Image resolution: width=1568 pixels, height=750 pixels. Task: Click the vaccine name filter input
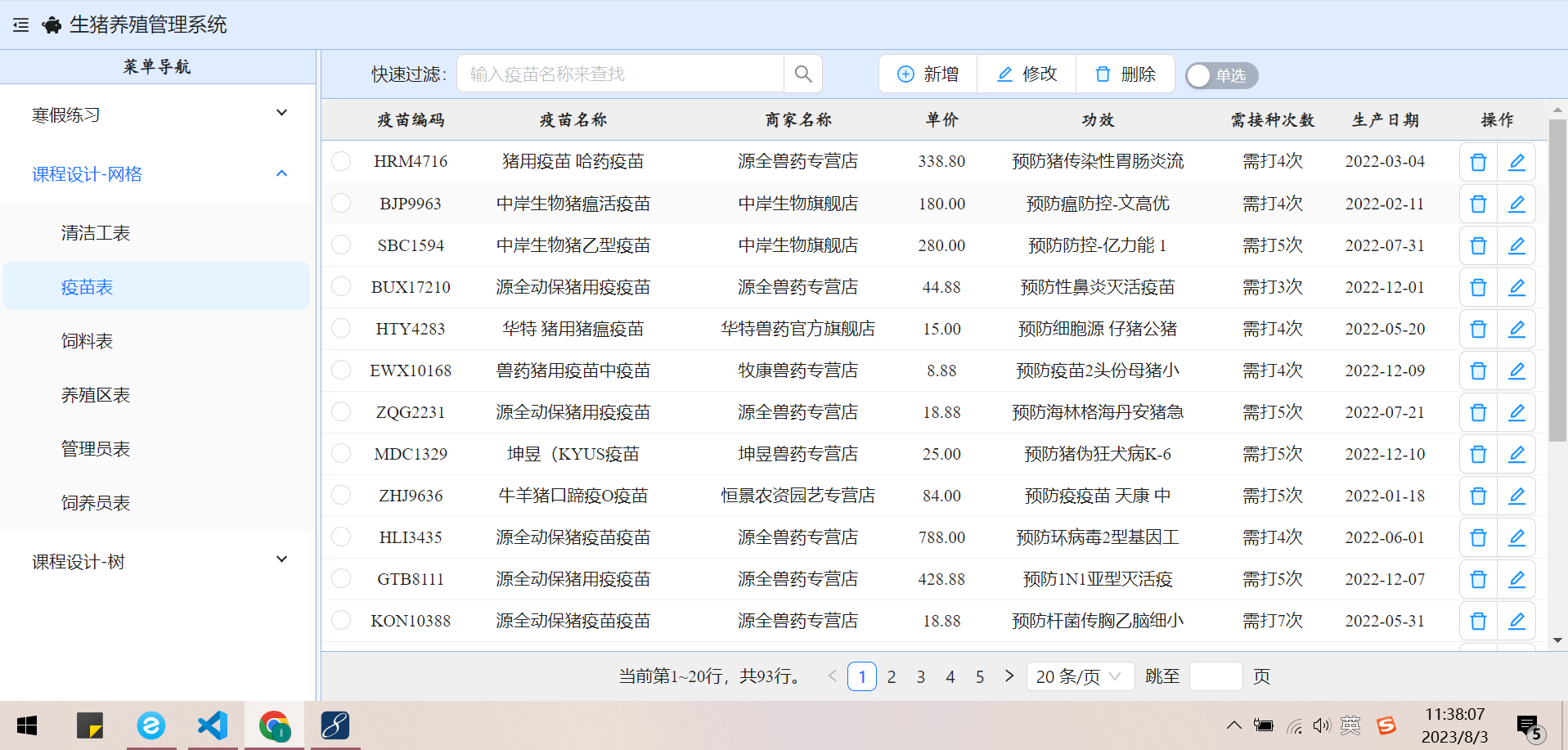pyautogui.click(x=621, y=74)
